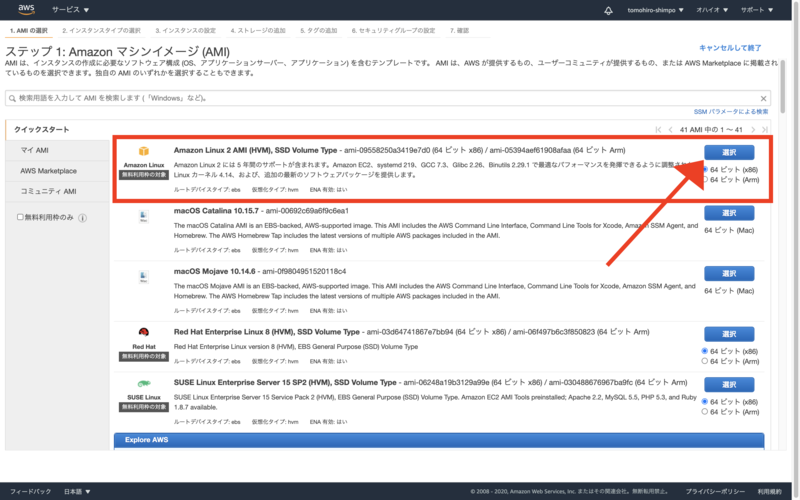
Task: Select 64 ビット (Arm) for Red Hat Enterprise Linux
Action: tap(705, 361)
